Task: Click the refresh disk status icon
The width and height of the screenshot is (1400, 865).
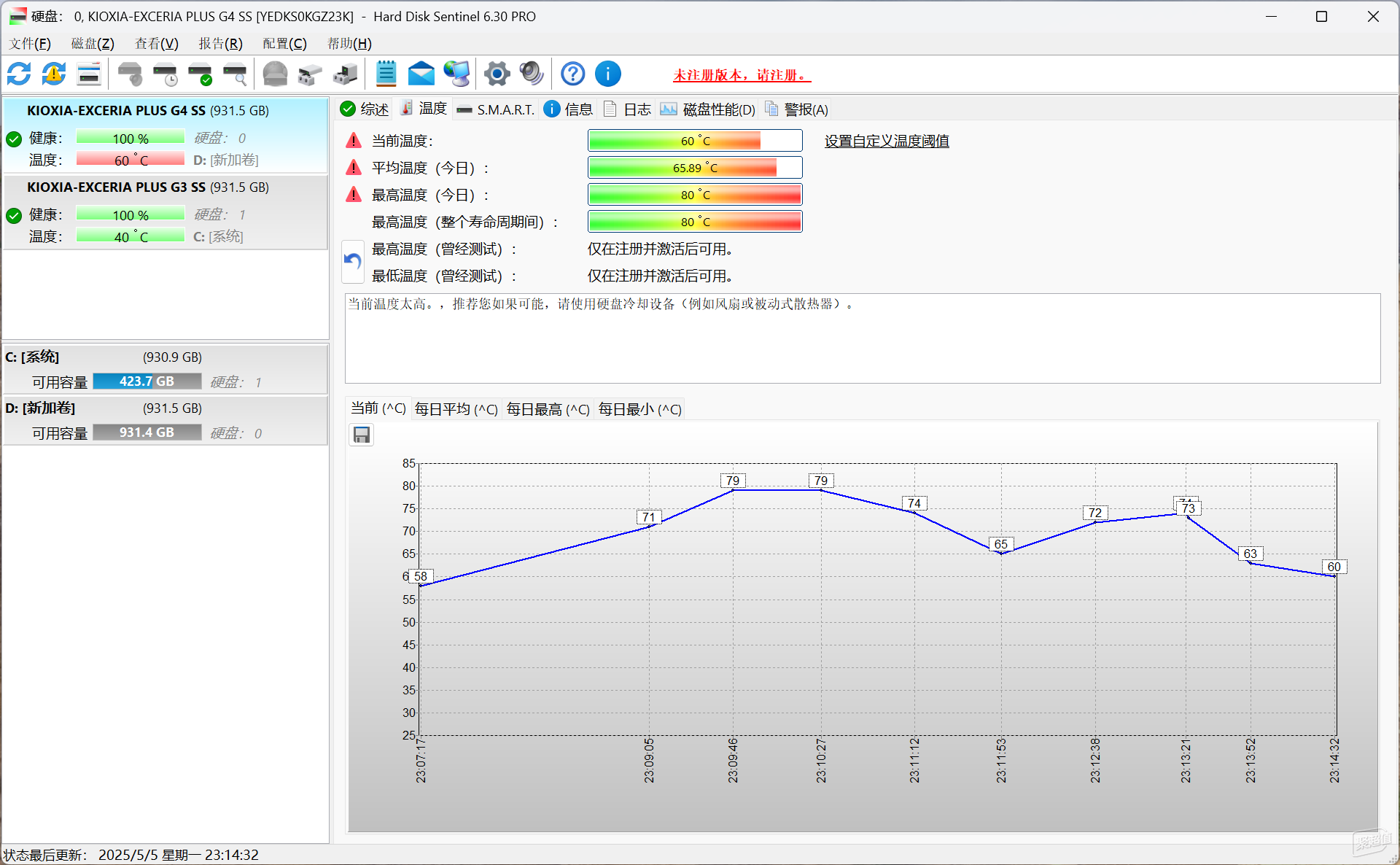Action: pyautogui.click(x=19, y=74)
